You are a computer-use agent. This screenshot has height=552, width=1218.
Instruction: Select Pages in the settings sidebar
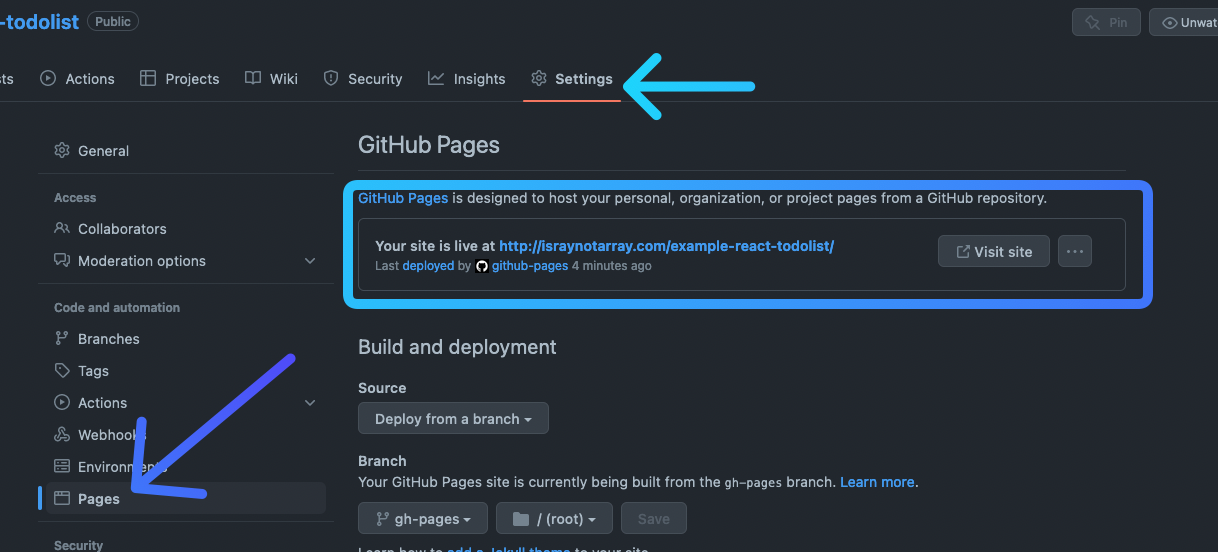98,499
